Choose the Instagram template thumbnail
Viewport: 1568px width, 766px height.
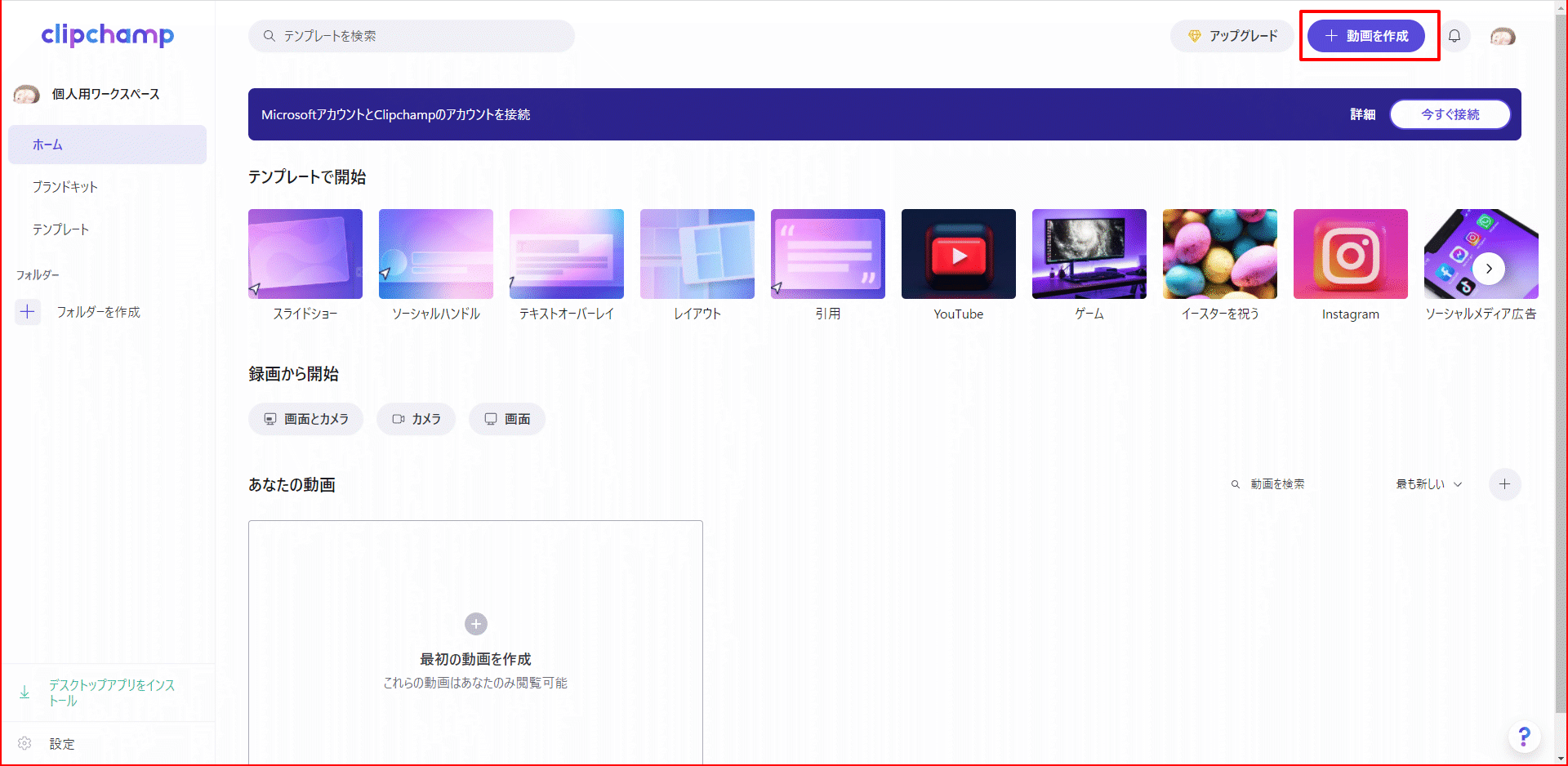tap(1350, 255)
